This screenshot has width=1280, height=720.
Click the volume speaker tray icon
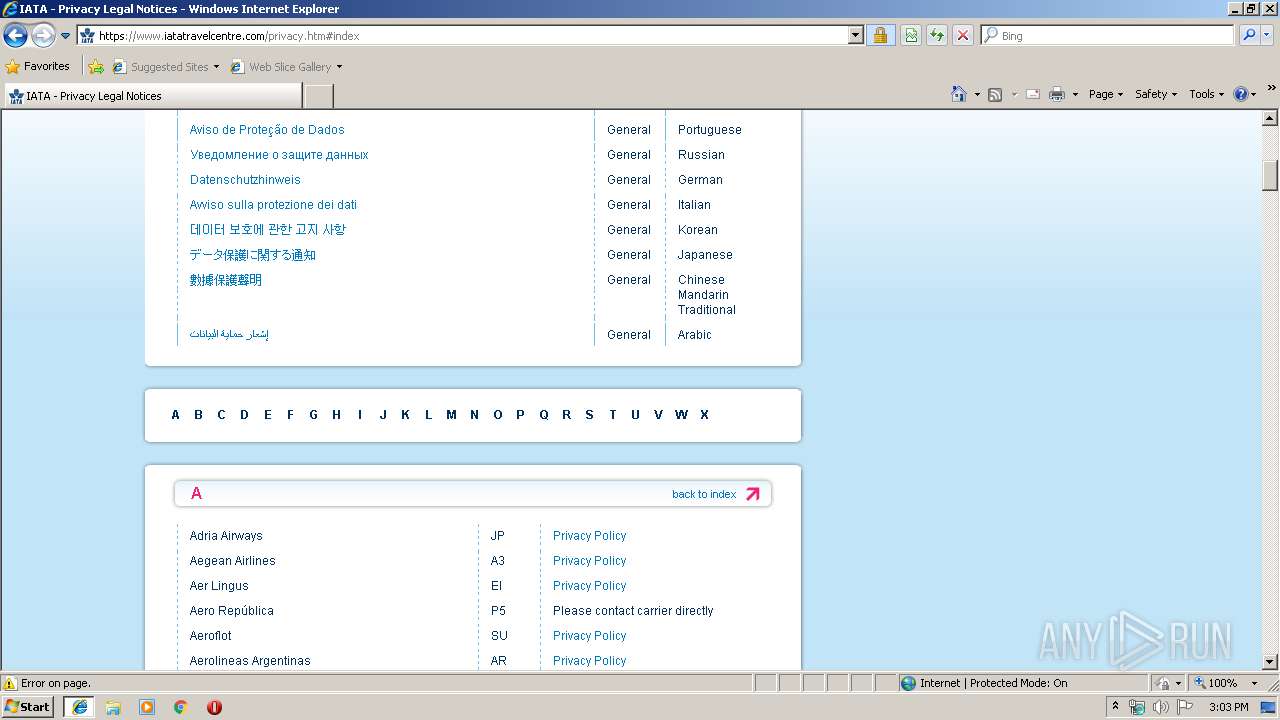(x=1160, y=707)
